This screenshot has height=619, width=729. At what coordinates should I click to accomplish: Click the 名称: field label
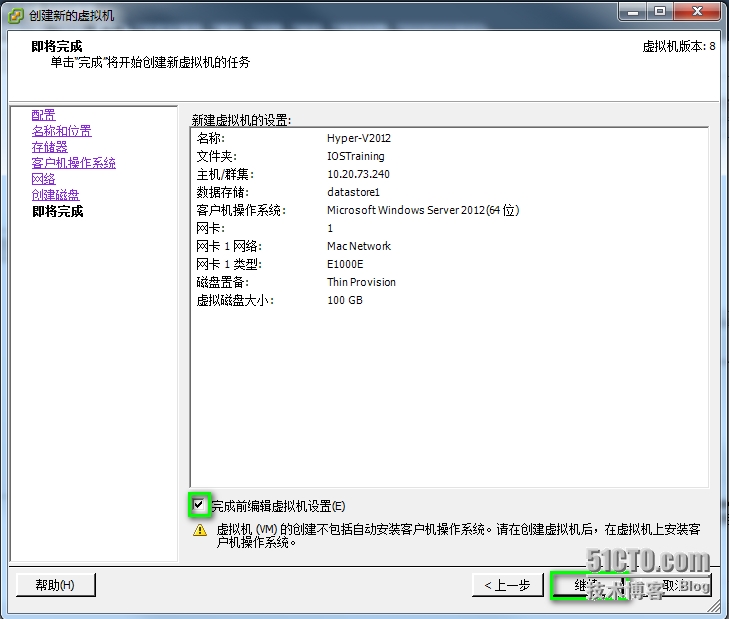tap(211, 138)
